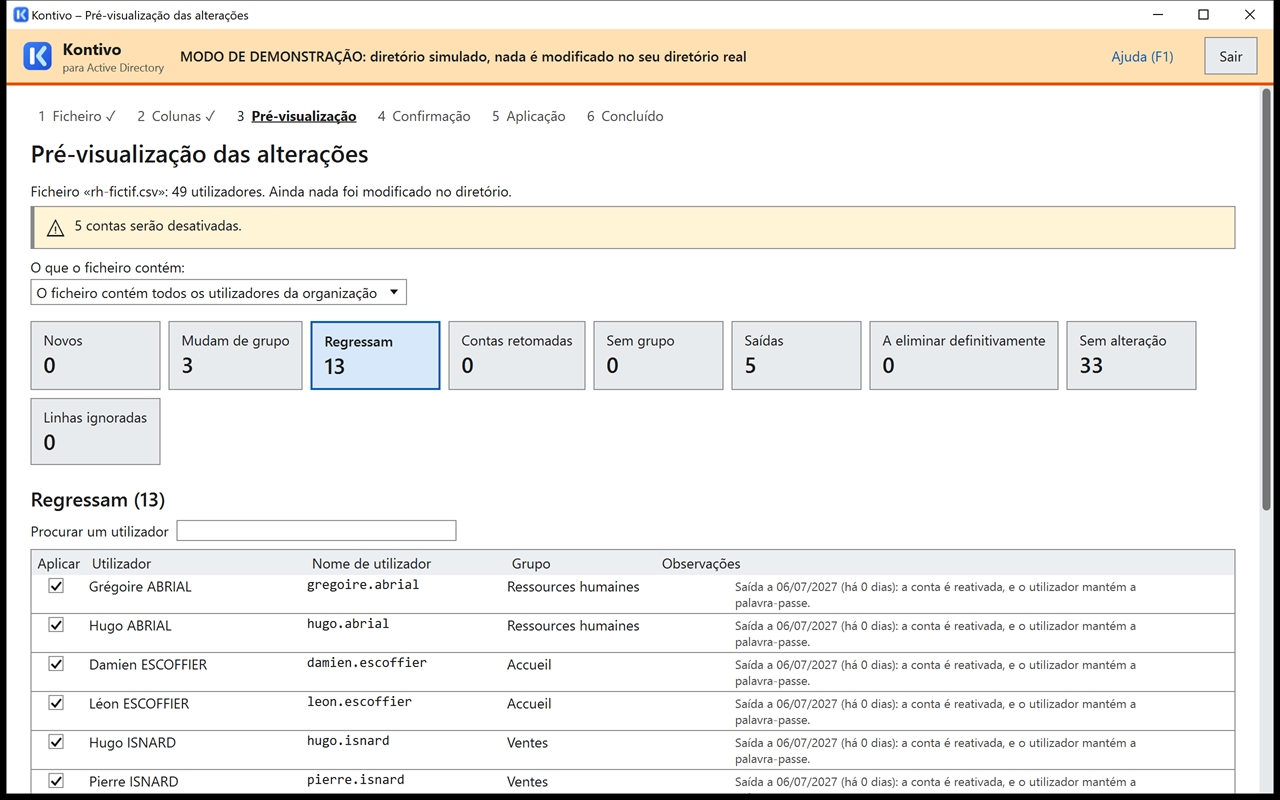Select the Sem grupo tile
The width and height of the screenshot is (1280, 800).
[658, 355]
